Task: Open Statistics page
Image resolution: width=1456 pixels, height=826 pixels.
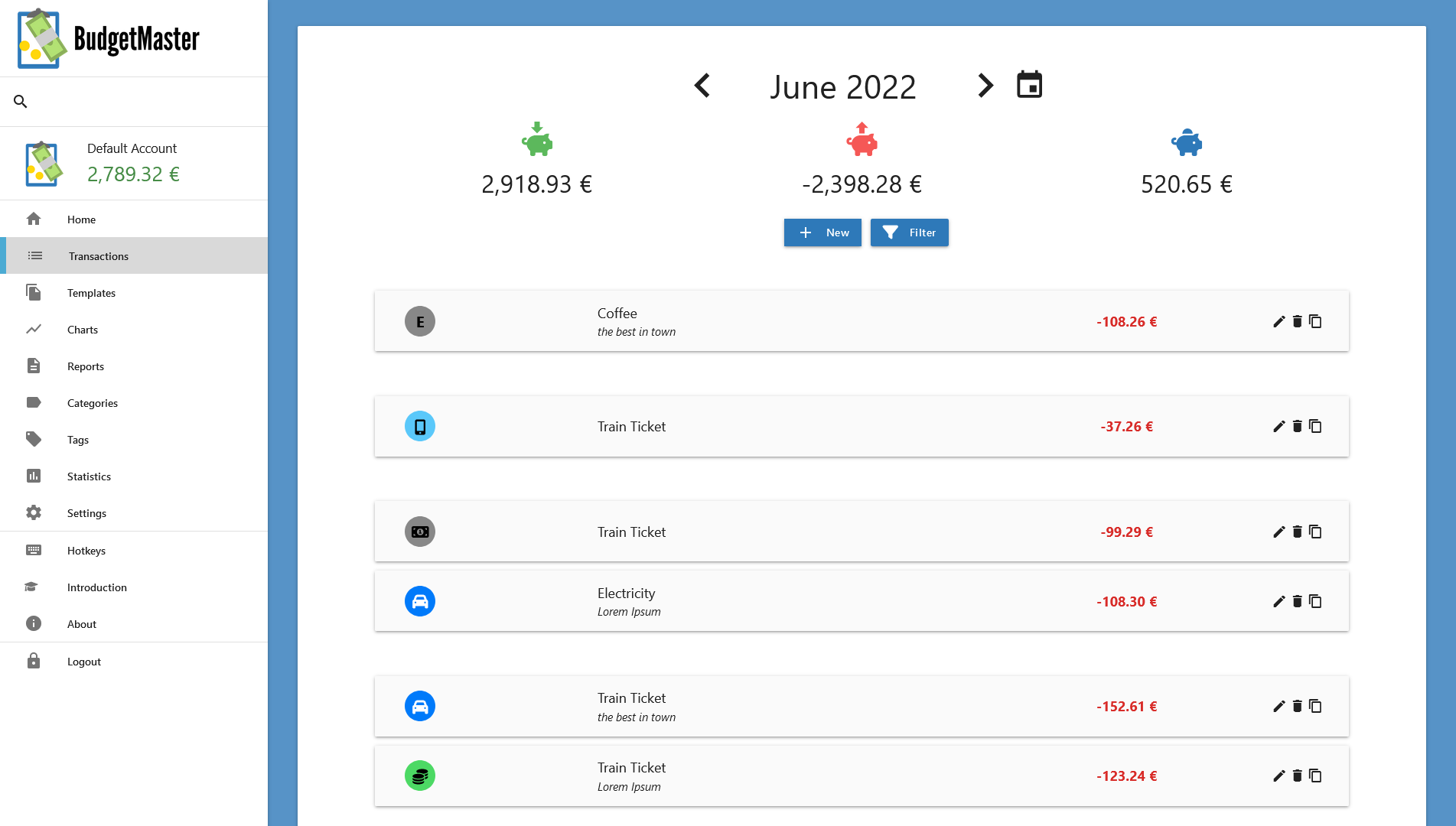Action: pyautogui.click(x=134, y=476)
